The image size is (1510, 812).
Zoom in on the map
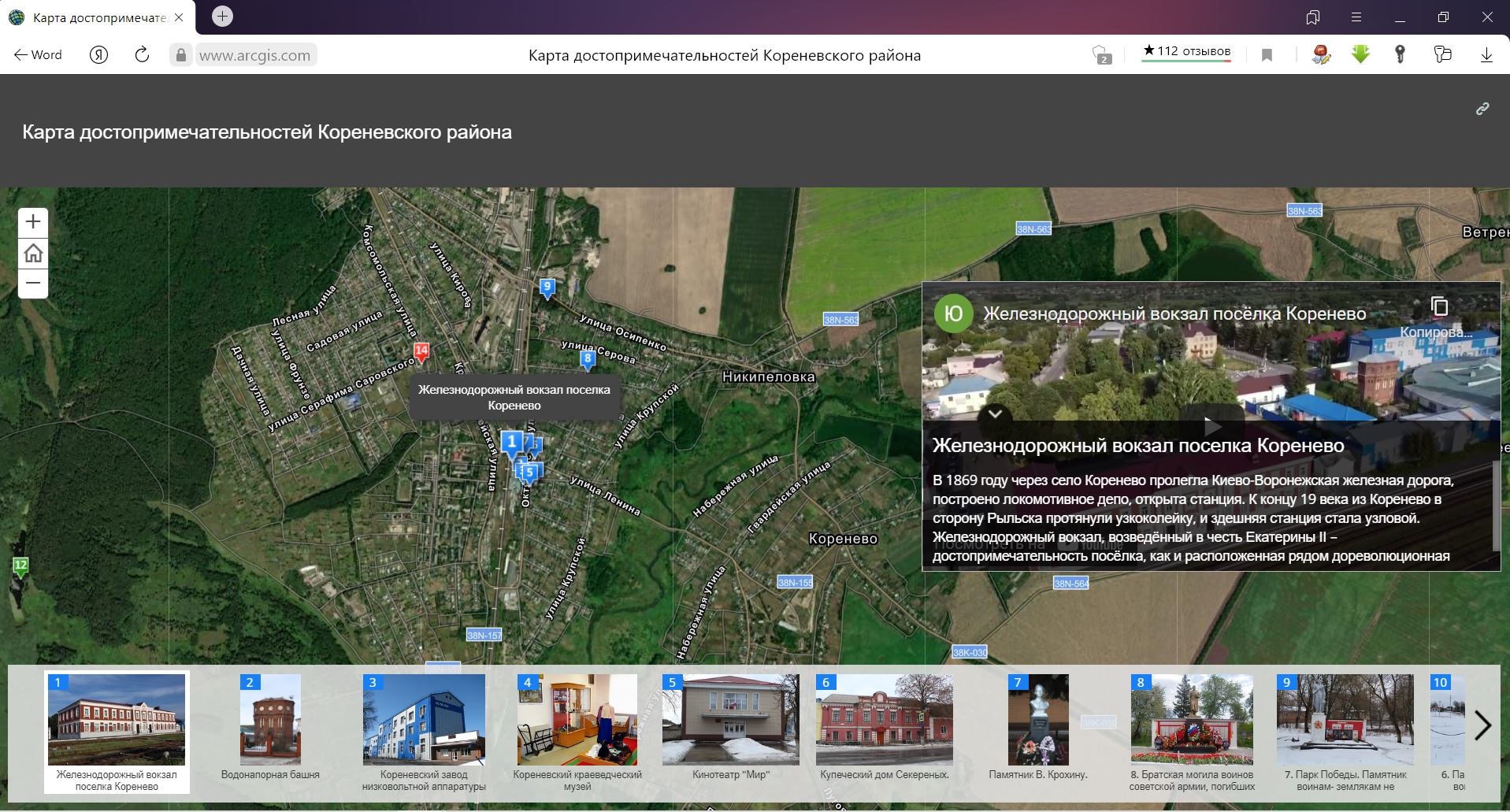pyautogui.click(x=33, y=222)
